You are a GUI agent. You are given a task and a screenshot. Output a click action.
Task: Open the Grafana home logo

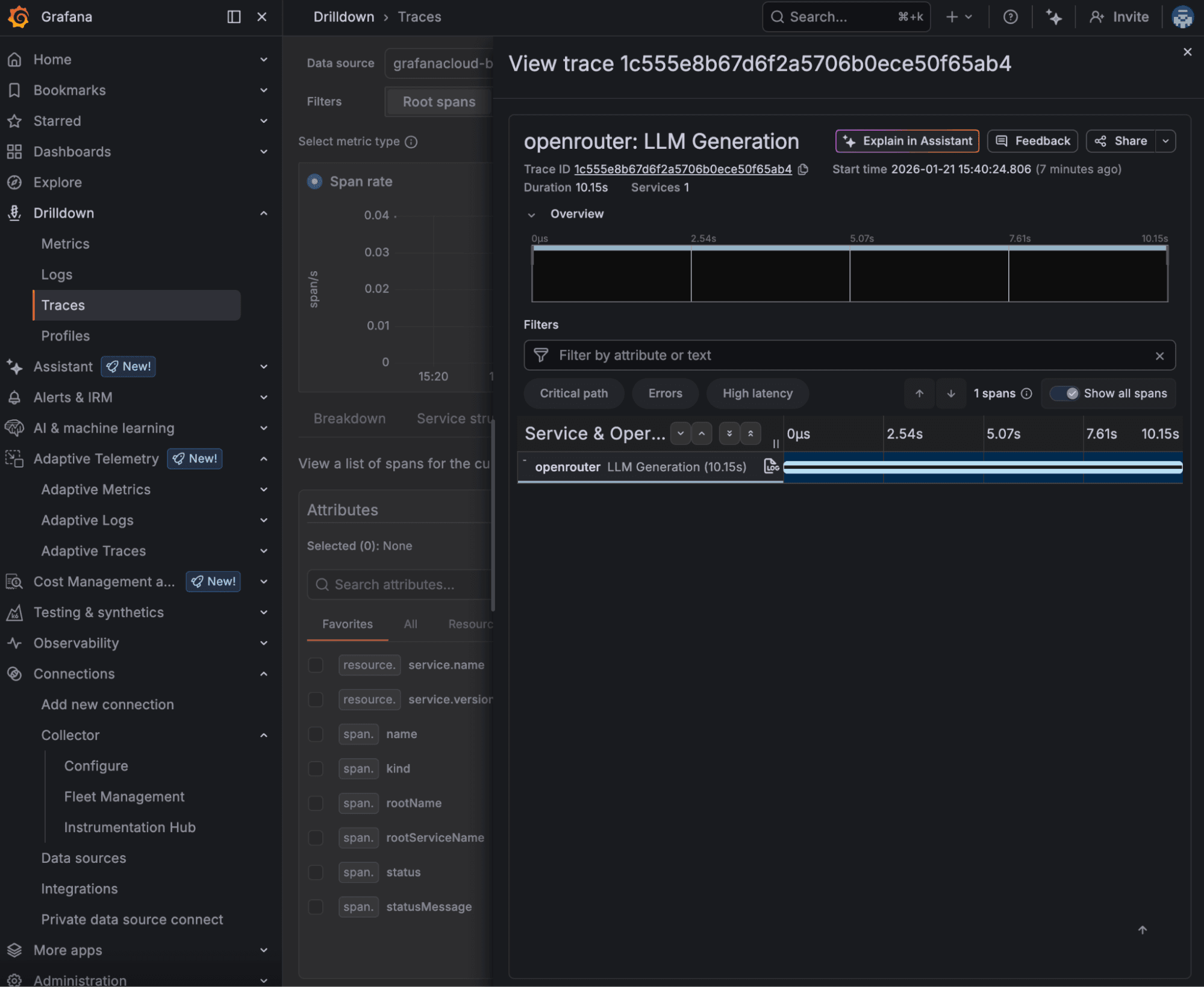pyautogui.click(x=19, y=16)
